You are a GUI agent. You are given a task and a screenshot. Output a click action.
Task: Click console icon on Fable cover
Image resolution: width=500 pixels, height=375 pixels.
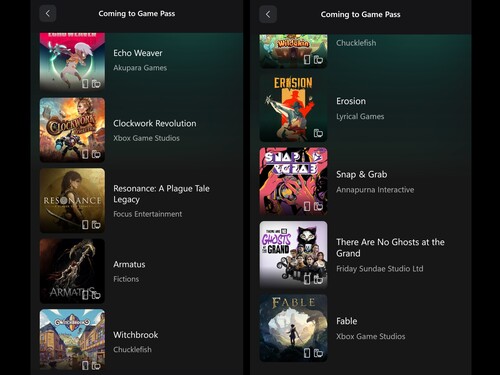click(307, 353)
